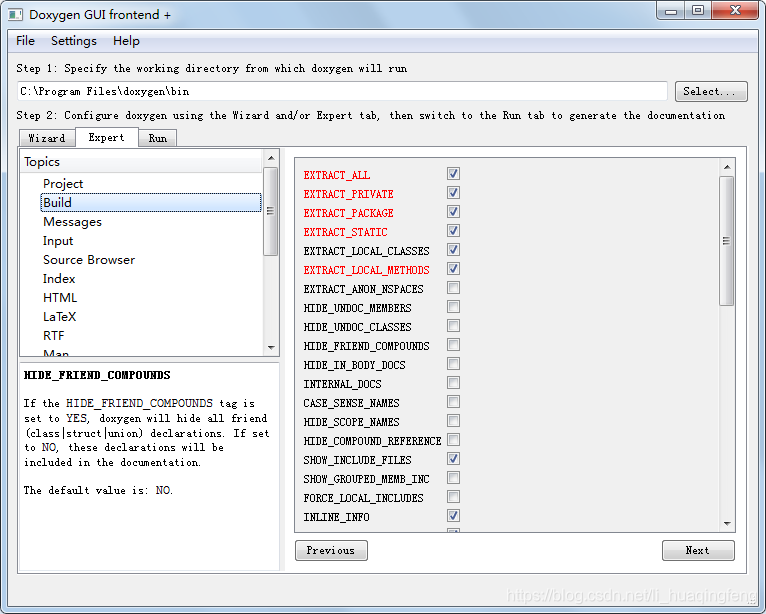Go to Next topic
The width and height of the screenshot is (766, 614).
pos(698,550)
